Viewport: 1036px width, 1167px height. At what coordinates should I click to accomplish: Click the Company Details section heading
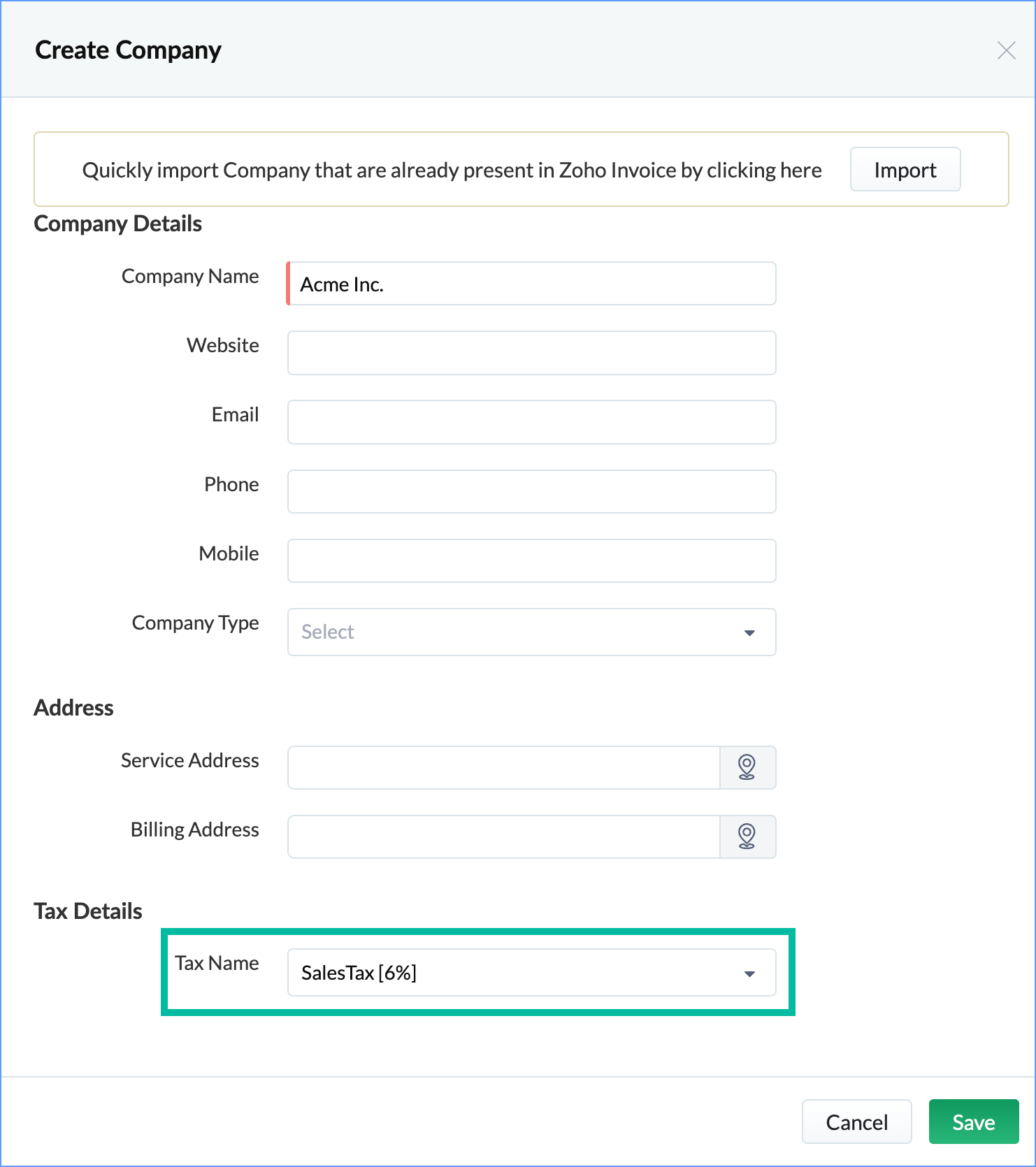[117, 224]
